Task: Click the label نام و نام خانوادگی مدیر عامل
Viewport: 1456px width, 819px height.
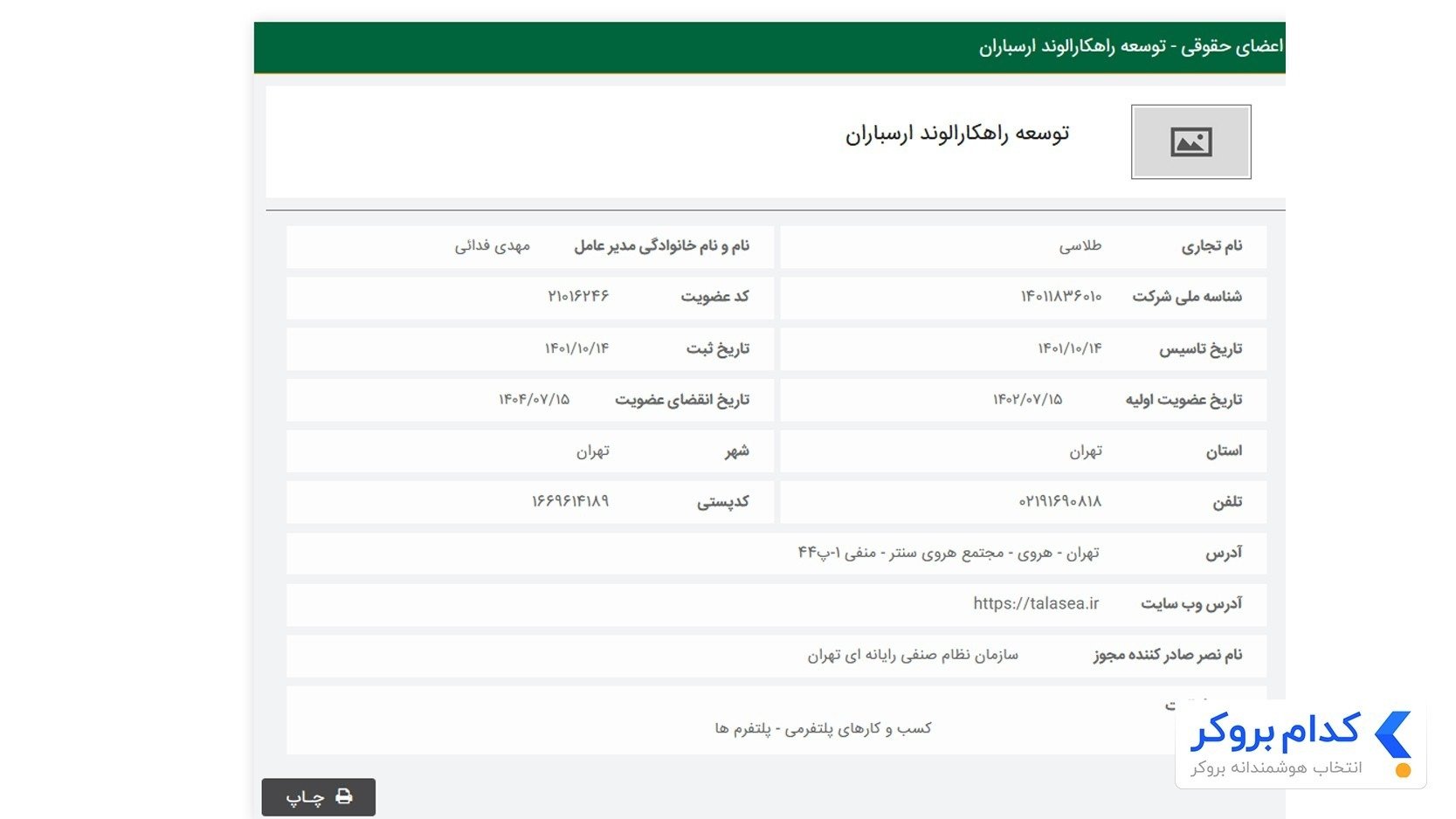Action: pyautogui.click(x=661, y=246)
